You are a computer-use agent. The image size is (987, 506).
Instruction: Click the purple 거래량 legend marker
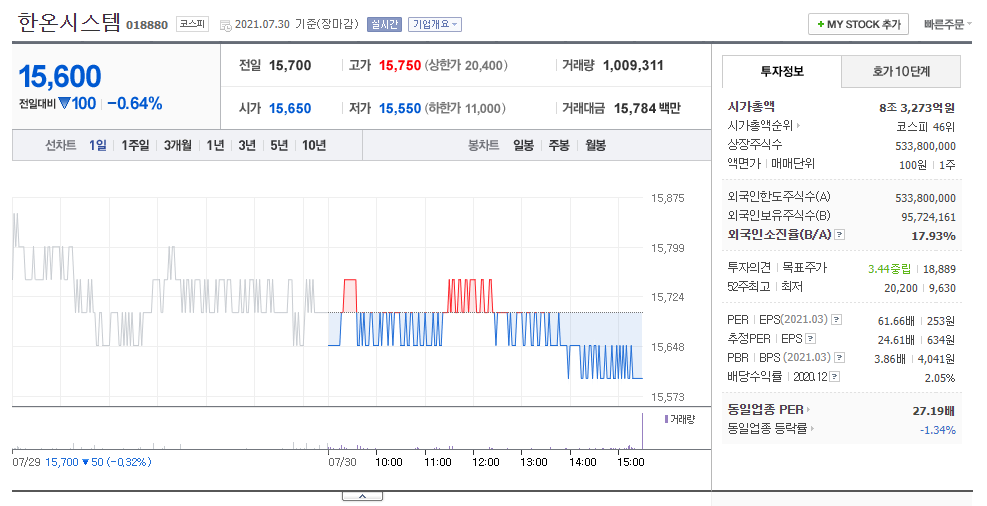[667, 419]
